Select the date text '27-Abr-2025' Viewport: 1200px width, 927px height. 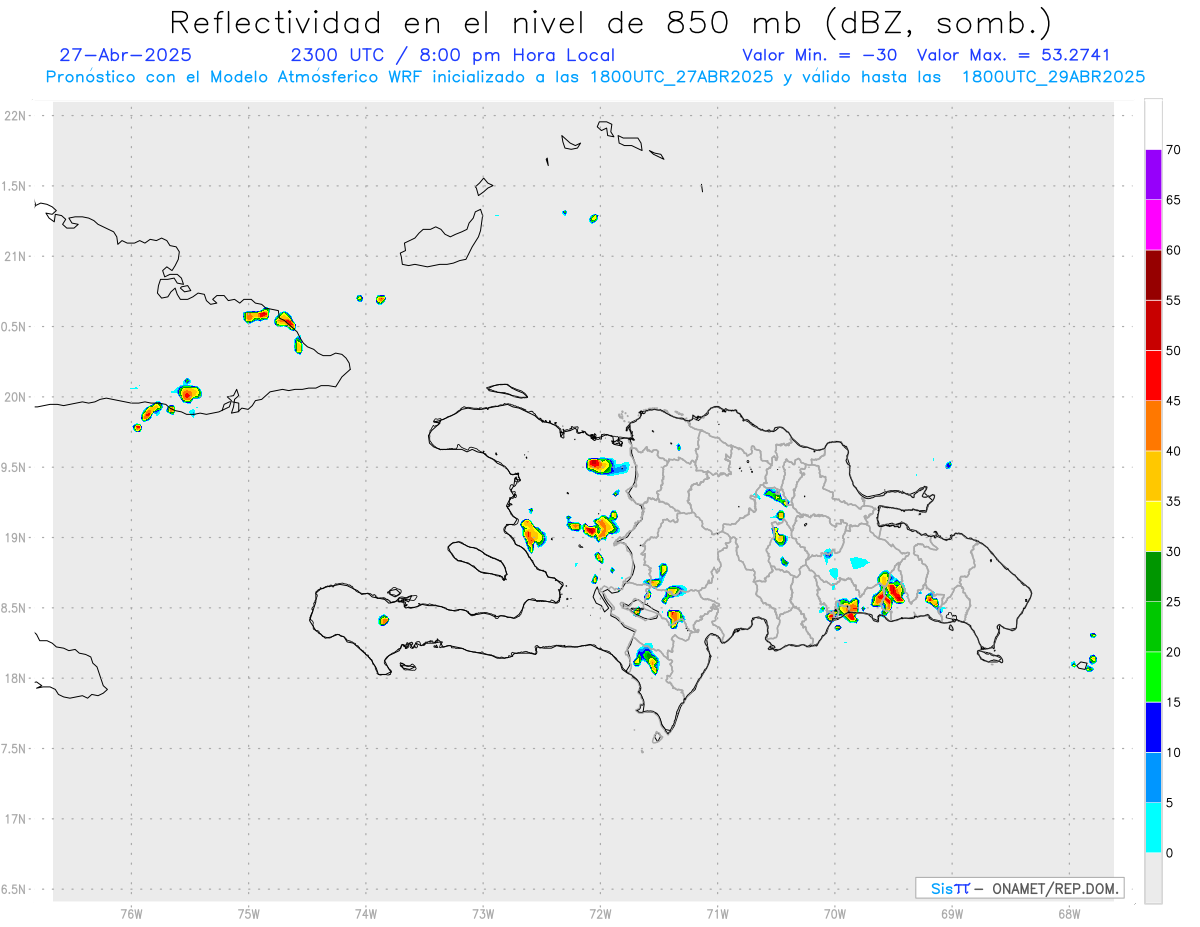coord(125,55)
